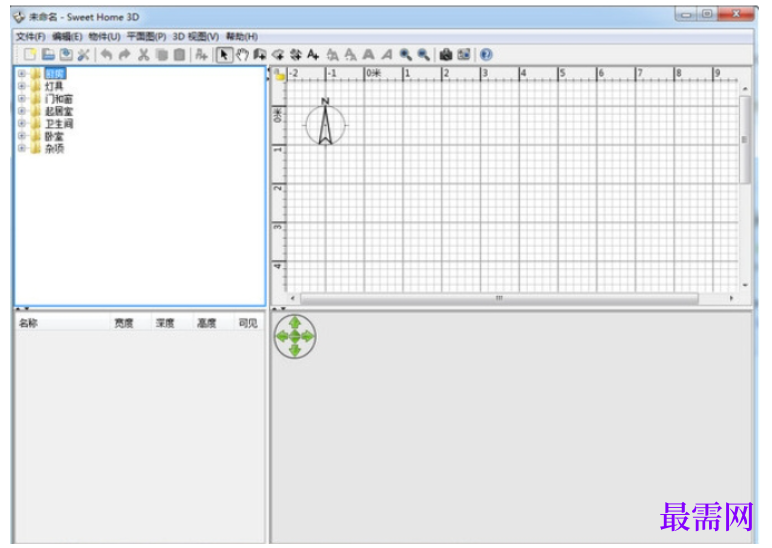Expand the 厨房 furniture category
Screen dimensions: 772x548
pyautogui.click(x=22, y=74)
